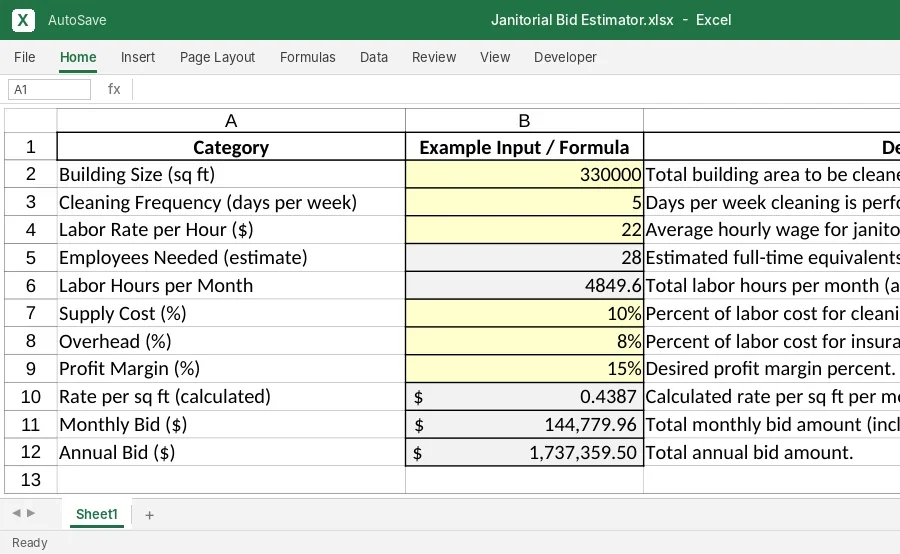This screenshot has width=900, height=554.
Task: Open the Page Layout tab
Action: pos(218,57)
